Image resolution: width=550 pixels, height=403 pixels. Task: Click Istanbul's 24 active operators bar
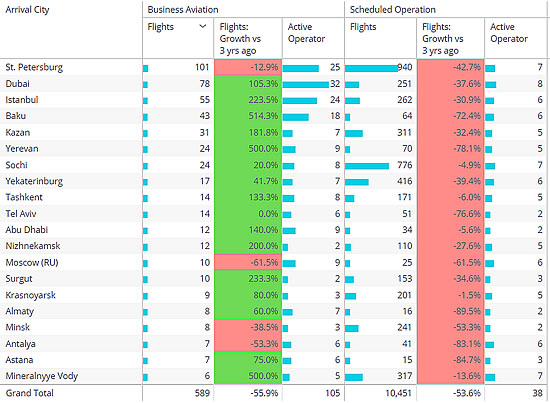(300, 101)
